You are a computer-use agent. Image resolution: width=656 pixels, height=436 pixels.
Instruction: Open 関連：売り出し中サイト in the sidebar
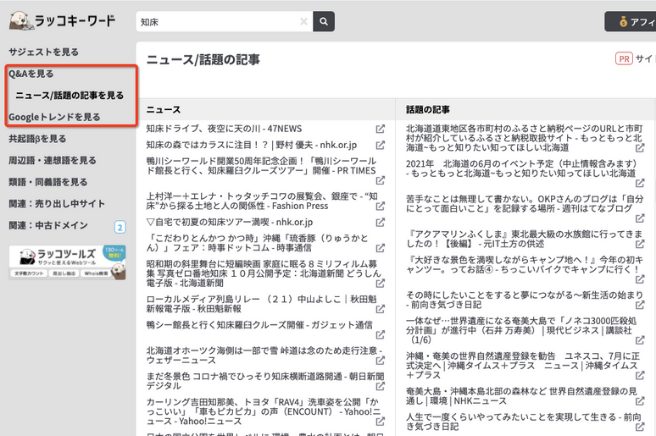[x=56, y=204]
